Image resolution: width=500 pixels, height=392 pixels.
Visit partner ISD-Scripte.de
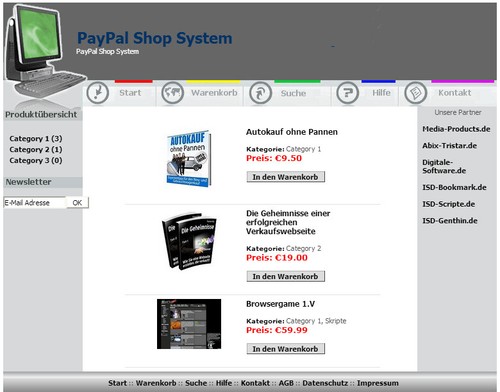point(448,204)
